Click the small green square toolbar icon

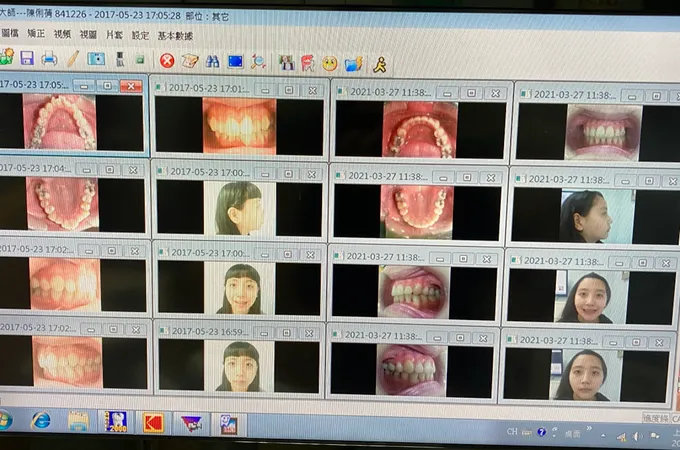[x=140, y=60]
